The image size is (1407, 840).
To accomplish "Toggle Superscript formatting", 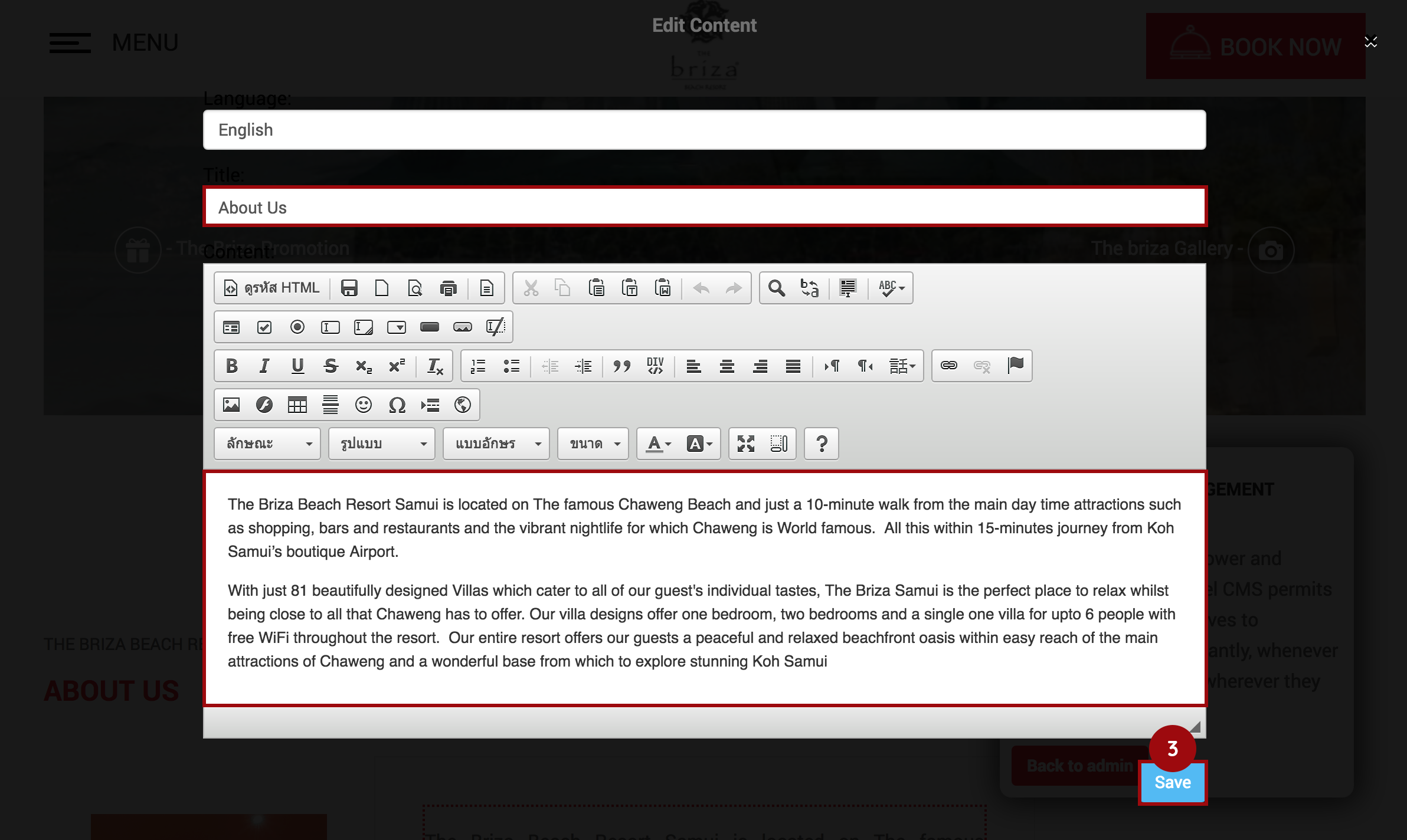I will [397, 366].
